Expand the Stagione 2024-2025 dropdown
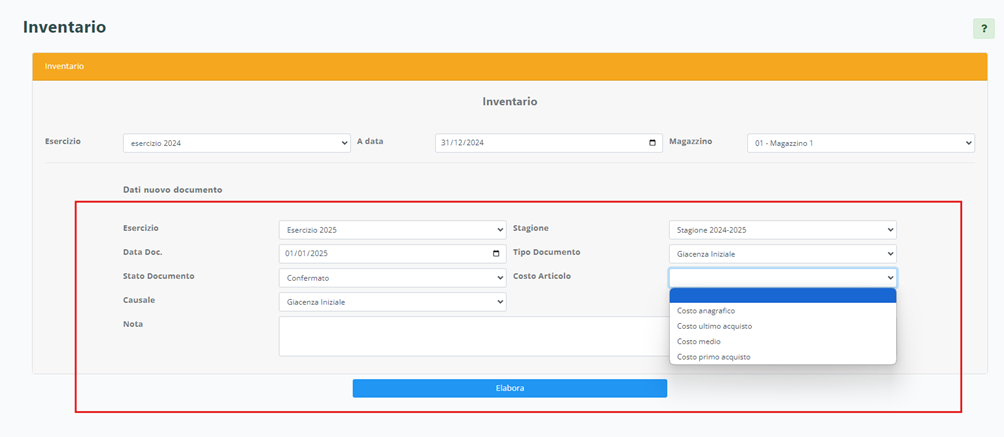Screen dimensions: 1004x437 point(782,230)
